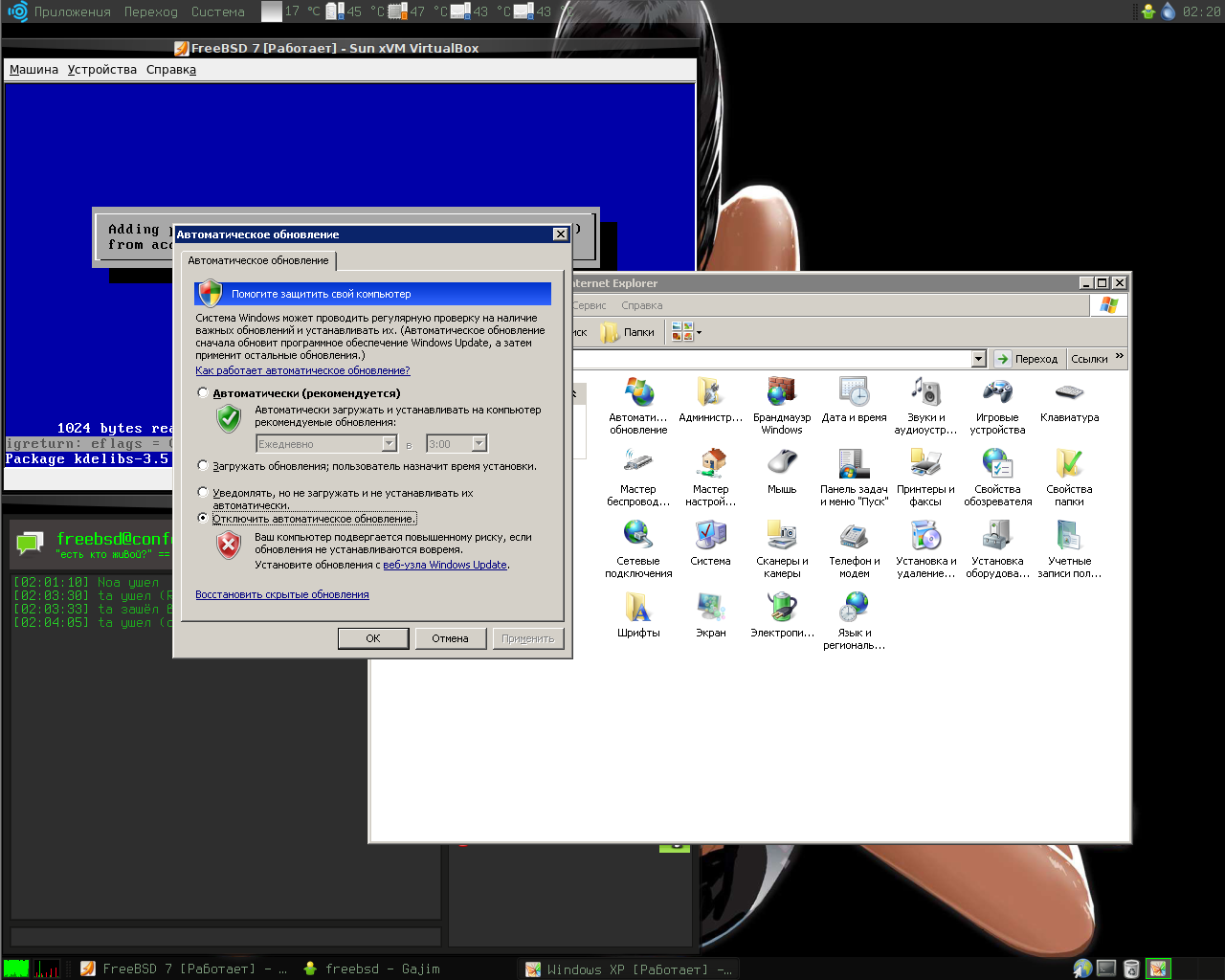The height and width of the screenshot is (980, 1225).
Task: Open Электропитание control panel icon
Action: pos(782,614)
